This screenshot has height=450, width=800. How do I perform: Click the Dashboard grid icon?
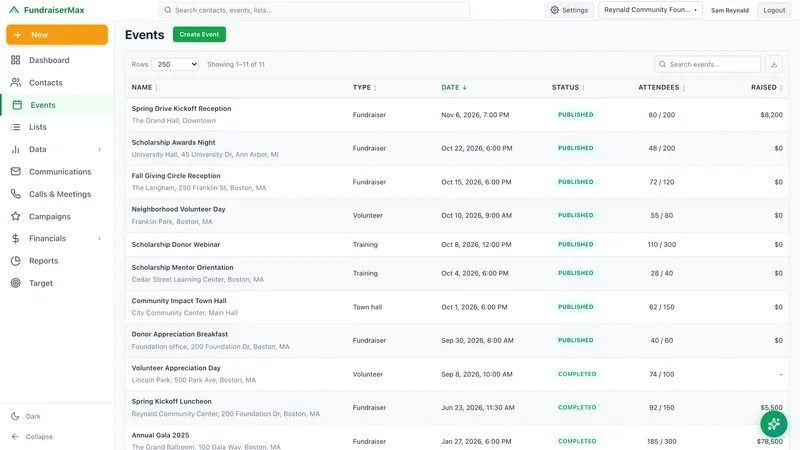coord(16,60)
